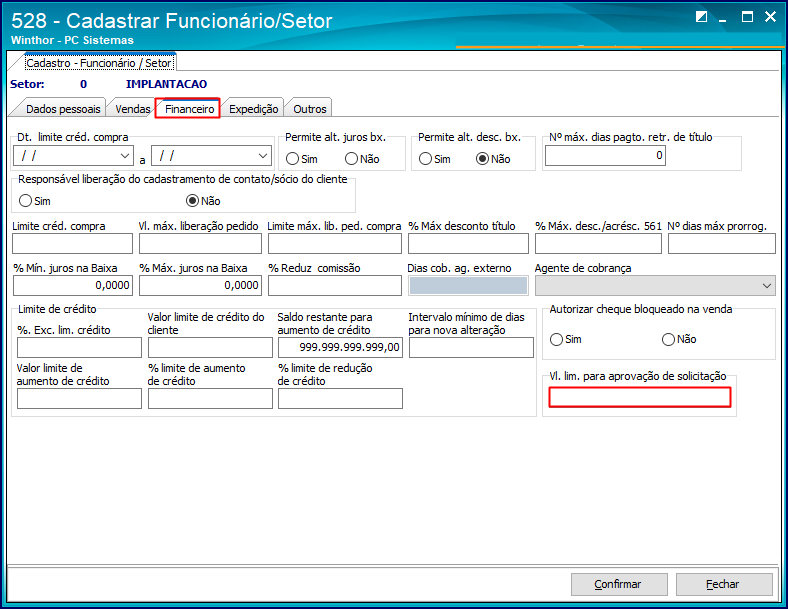Click the Fechar button

(x=724, y=584)
